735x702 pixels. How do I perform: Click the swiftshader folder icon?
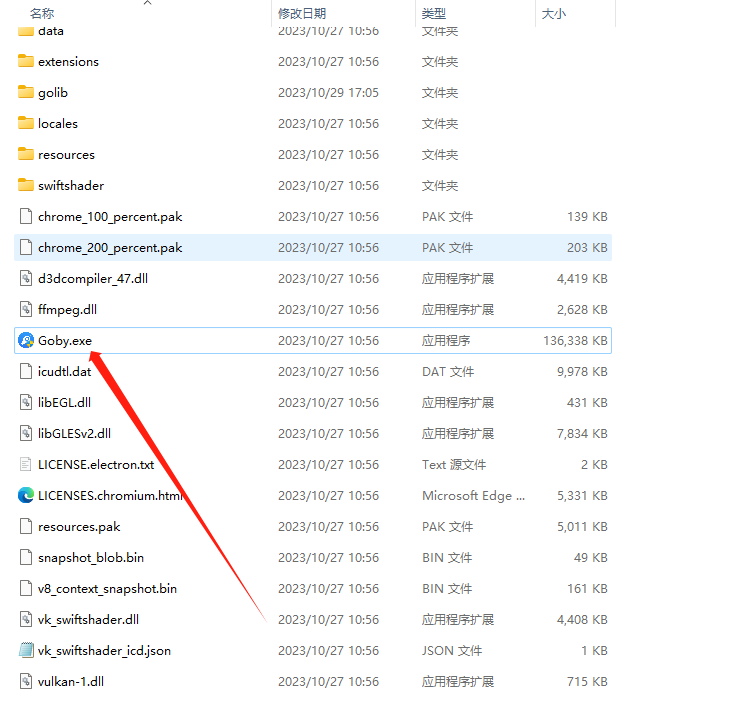tap(26, 185)
